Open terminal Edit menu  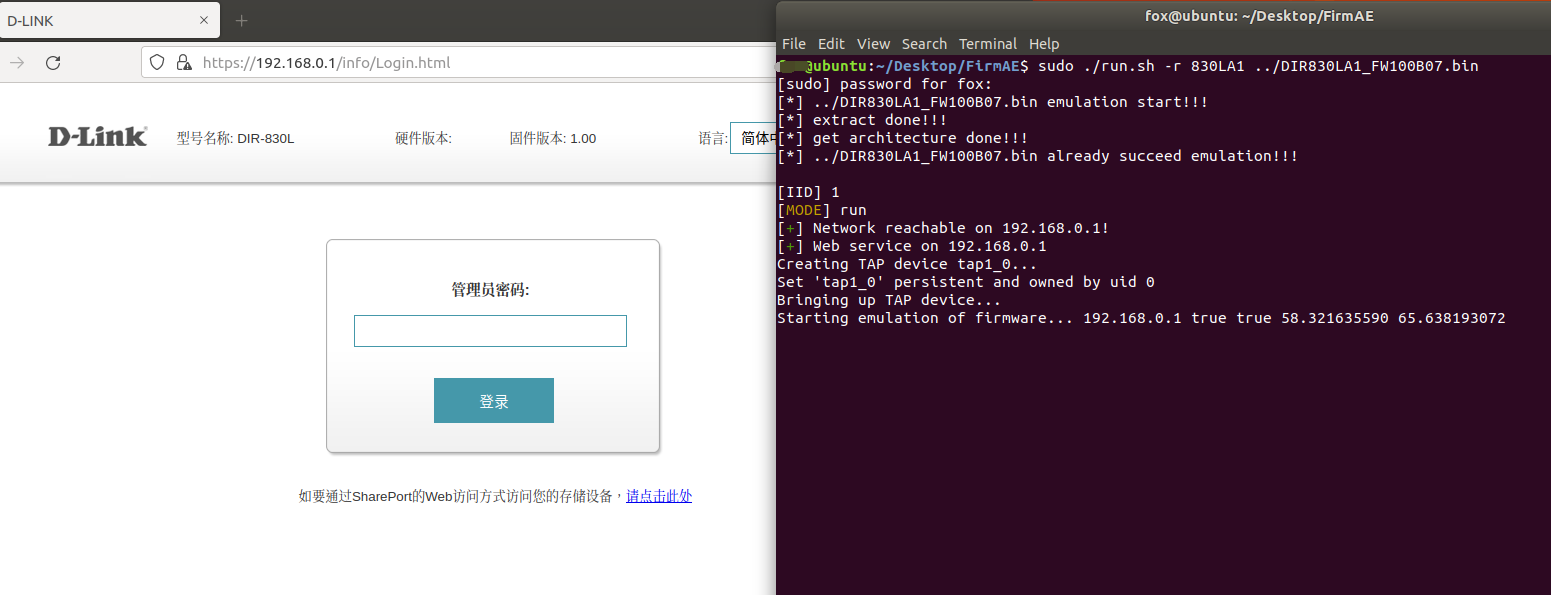[831, 44]
